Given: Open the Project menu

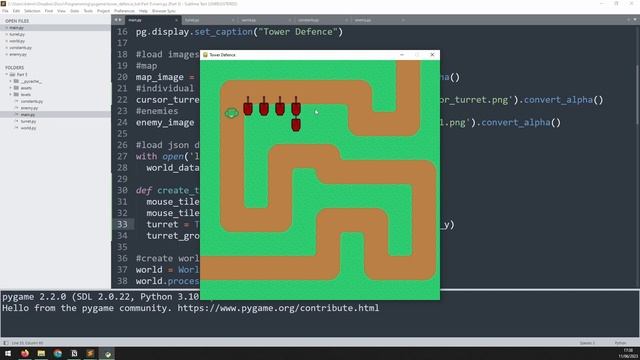Looking at the screenshot, I should (x=103, y=11).
